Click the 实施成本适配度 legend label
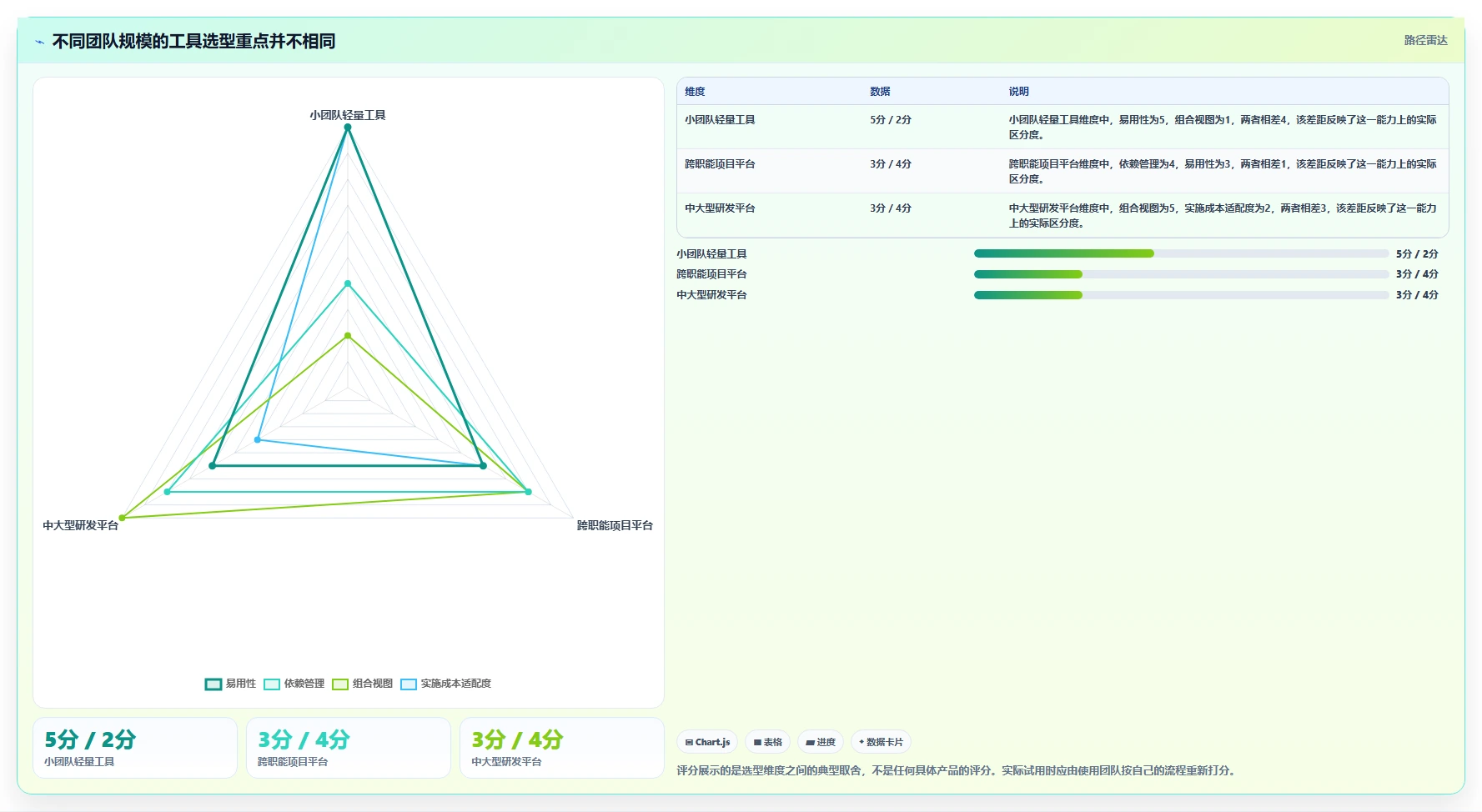The height and width of the screenshot is (812, 1482). [x=456, y=684]
